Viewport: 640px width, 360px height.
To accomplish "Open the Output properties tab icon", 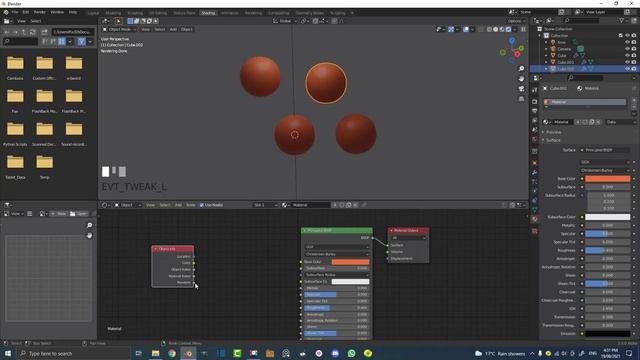I will tap(535, 111).
